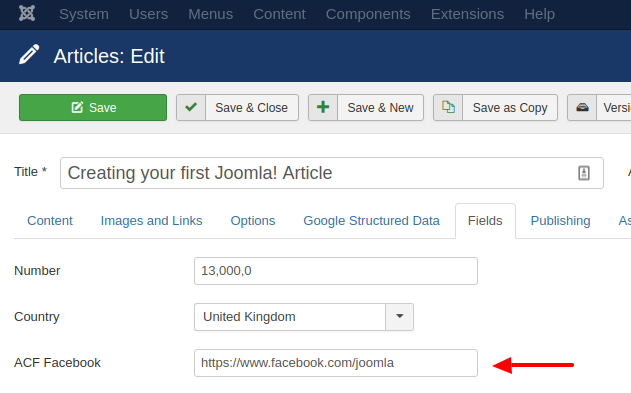Switch to the Google Structured Data tab
Image resolution: width=631 pixels, height=393 pixels.
click(371, 221)
